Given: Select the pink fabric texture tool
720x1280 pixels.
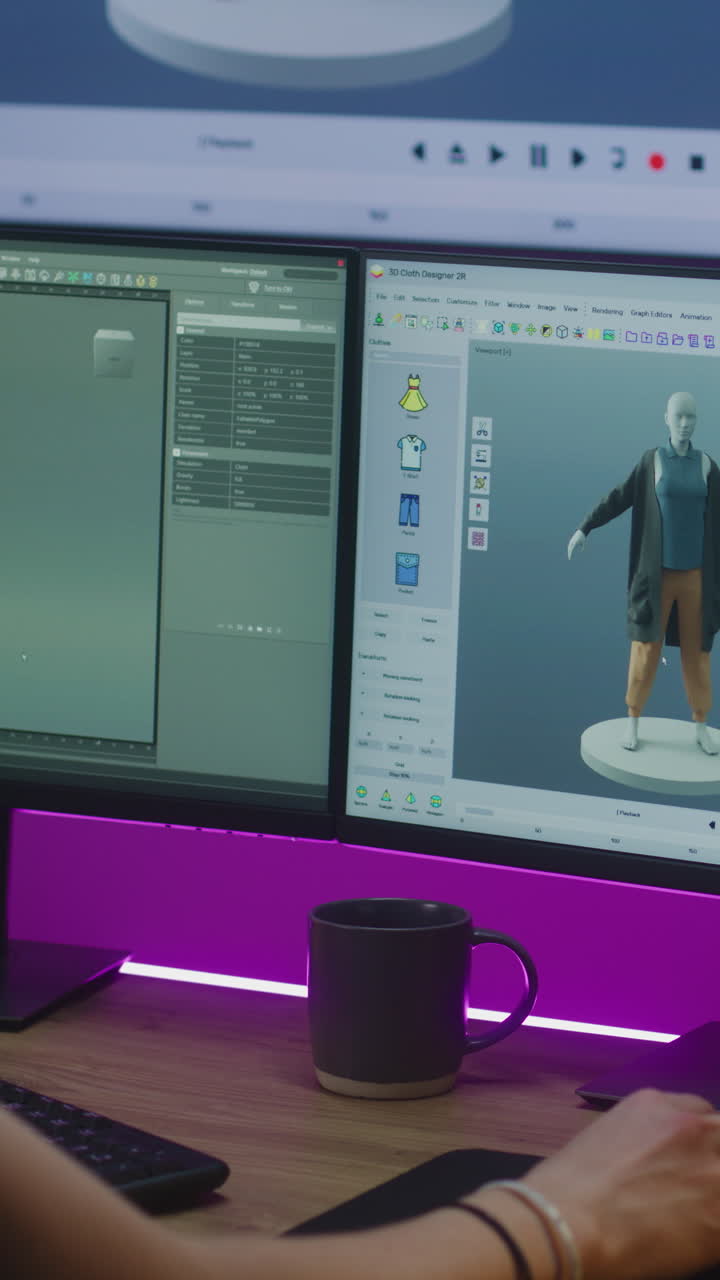Looking at the screenshot, I should (x=478, y=538).
